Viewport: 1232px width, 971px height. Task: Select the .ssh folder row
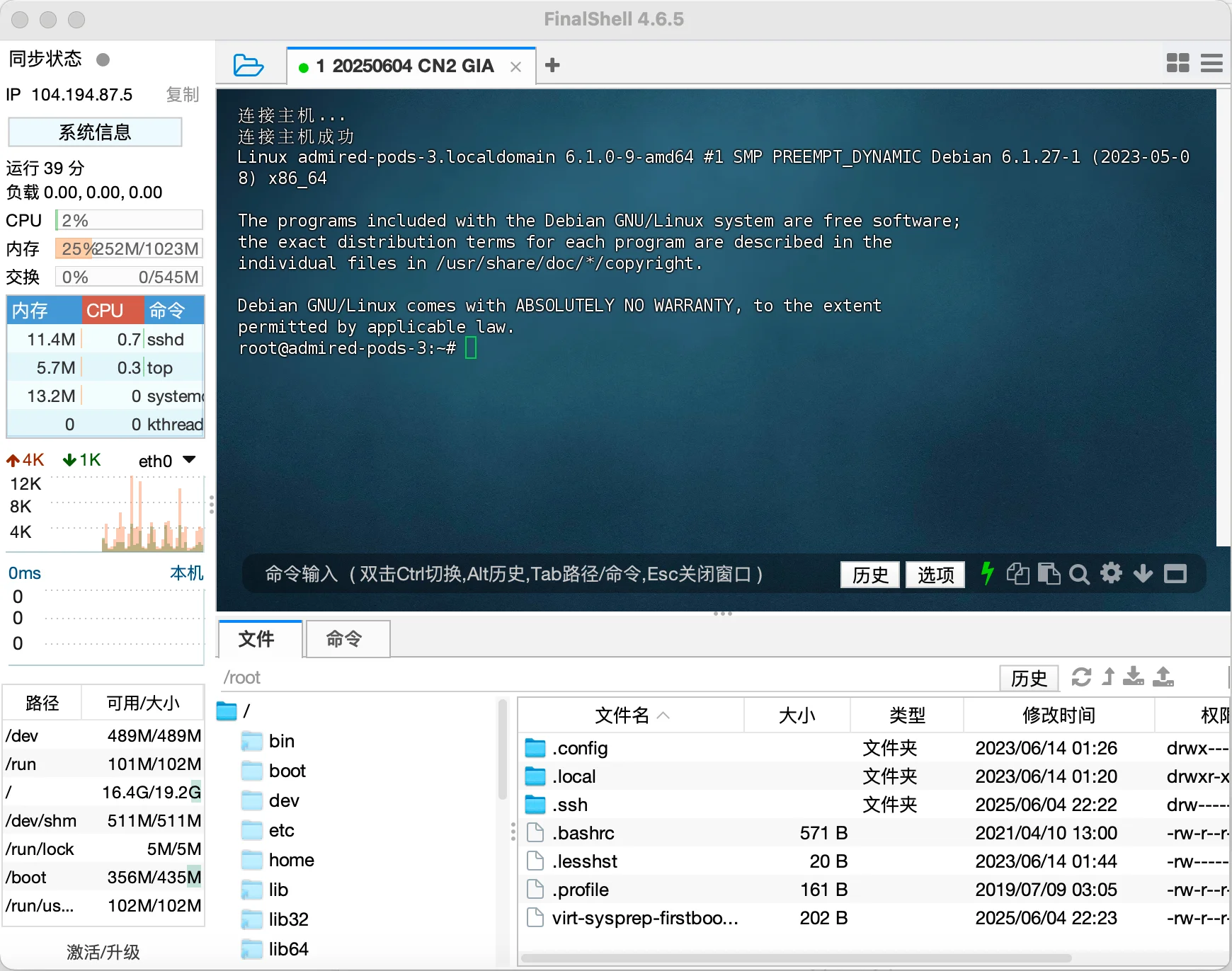coord(874,804)
